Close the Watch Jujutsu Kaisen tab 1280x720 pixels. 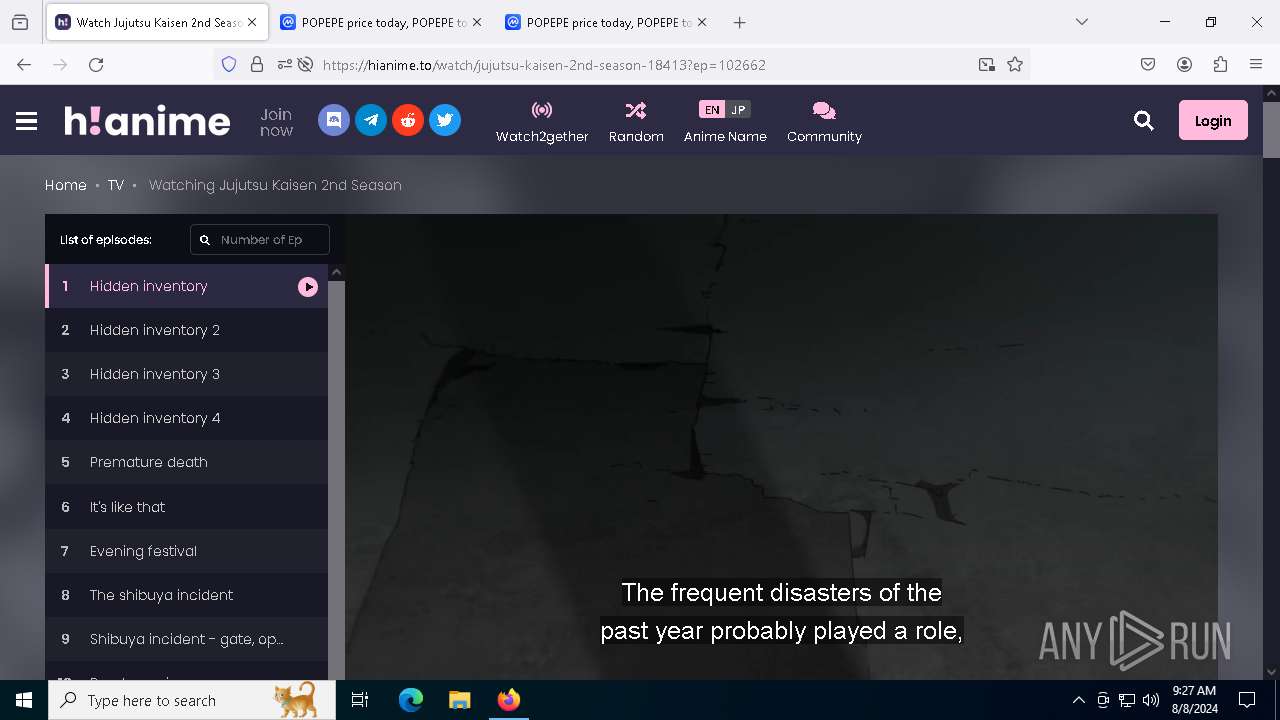[x=252, y=22]
